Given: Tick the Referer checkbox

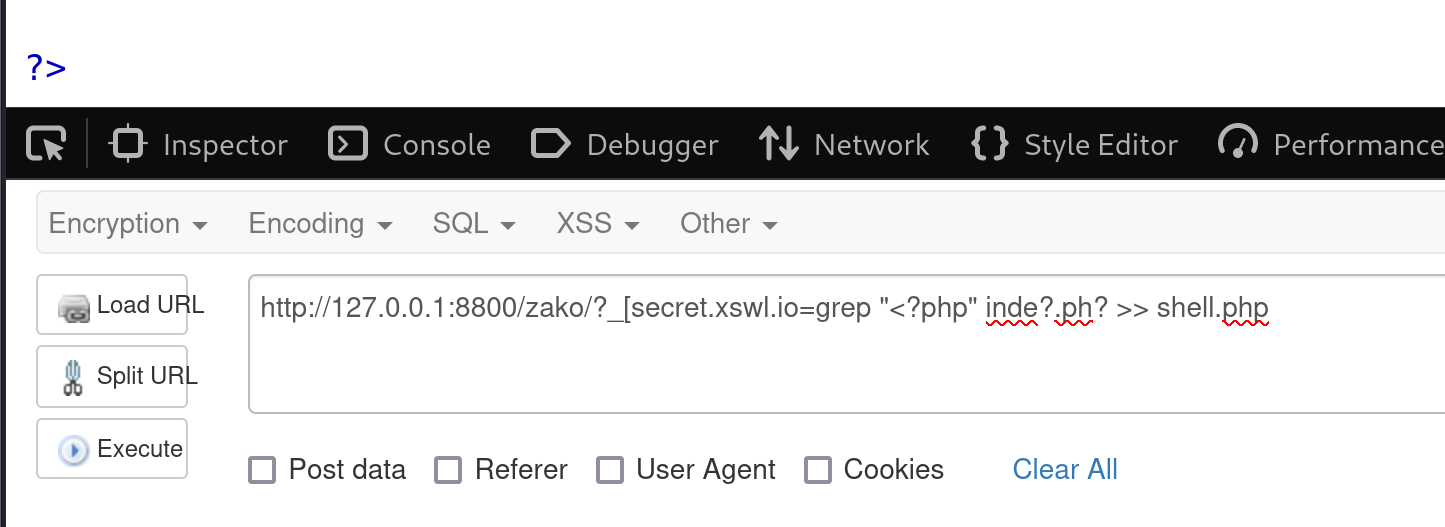Looking at the screenshot, I should [448, 470].
